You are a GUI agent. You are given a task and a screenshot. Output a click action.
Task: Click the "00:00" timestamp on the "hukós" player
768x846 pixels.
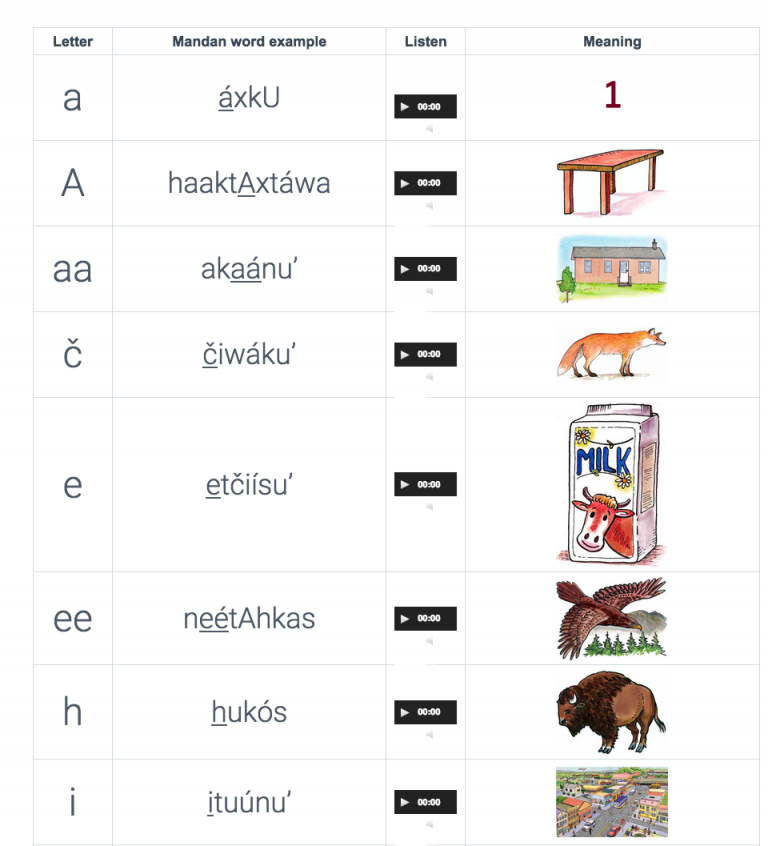[428, 712]
